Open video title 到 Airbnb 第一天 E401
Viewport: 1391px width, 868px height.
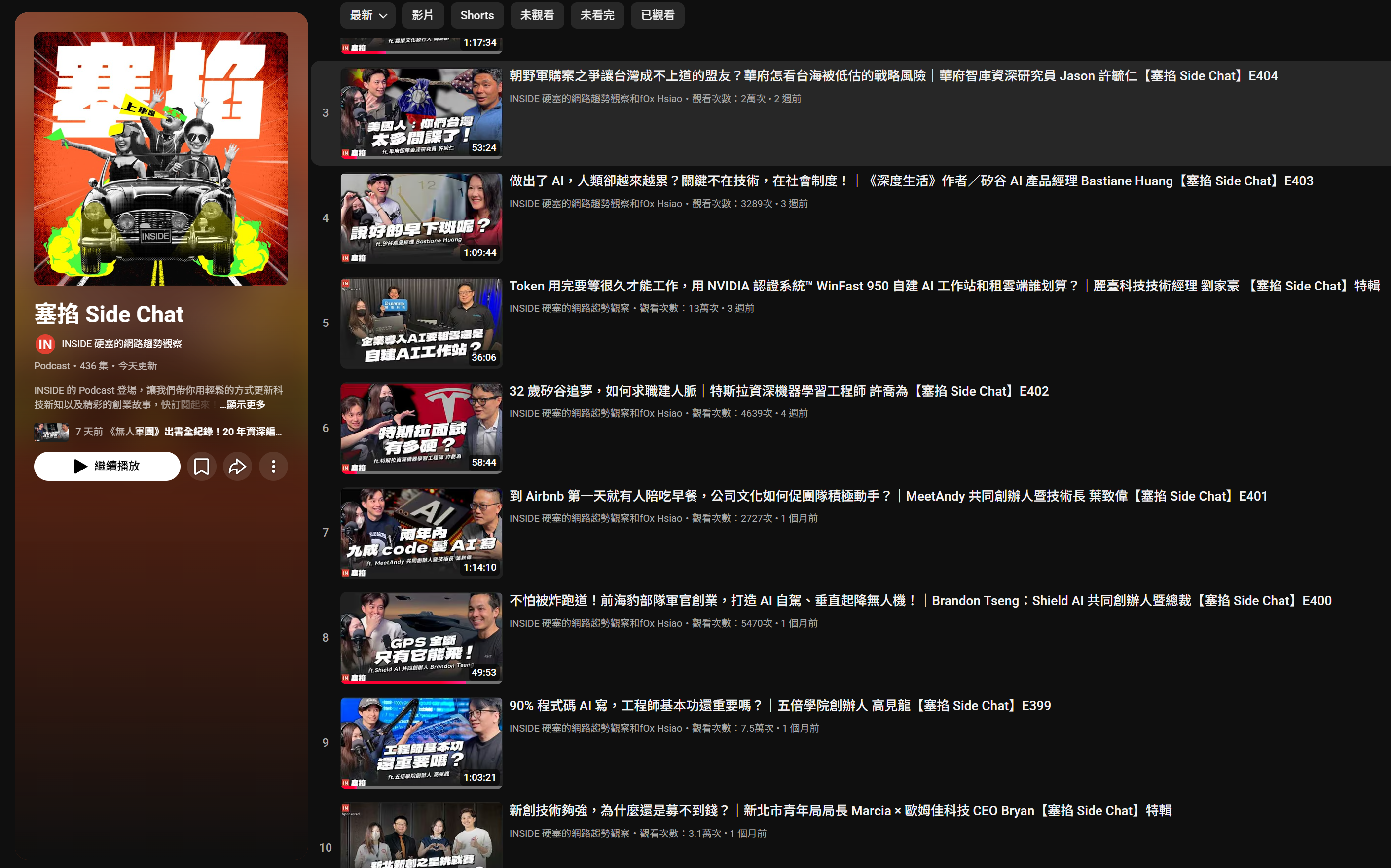(888, 496)
